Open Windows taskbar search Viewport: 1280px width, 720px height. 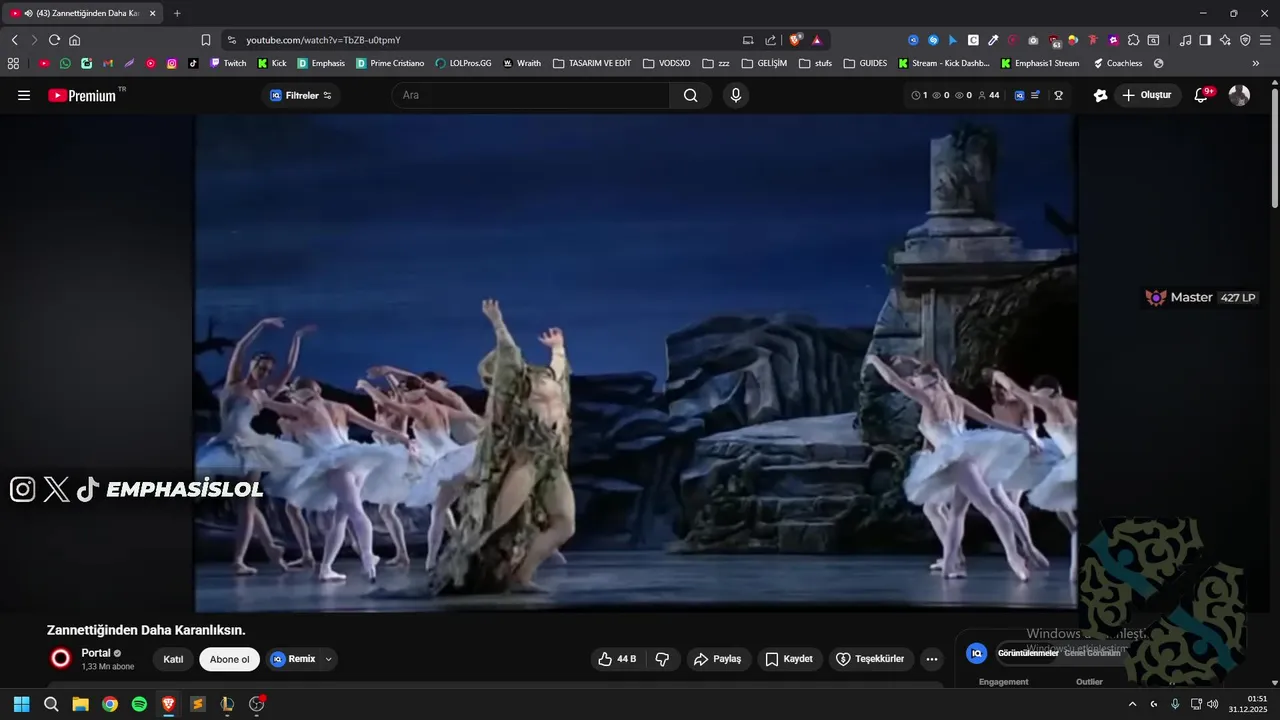[x=51, y=704]
